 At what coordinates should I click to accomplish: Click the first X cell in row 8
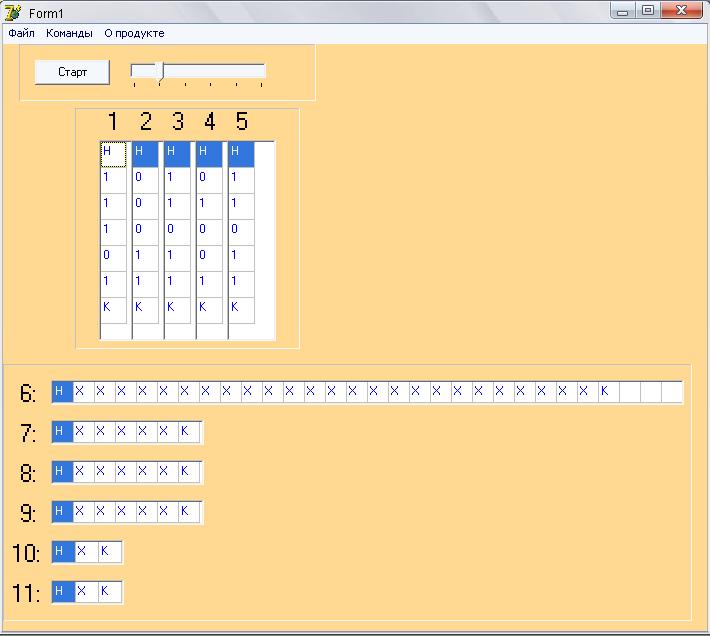[x=84, y=472]
